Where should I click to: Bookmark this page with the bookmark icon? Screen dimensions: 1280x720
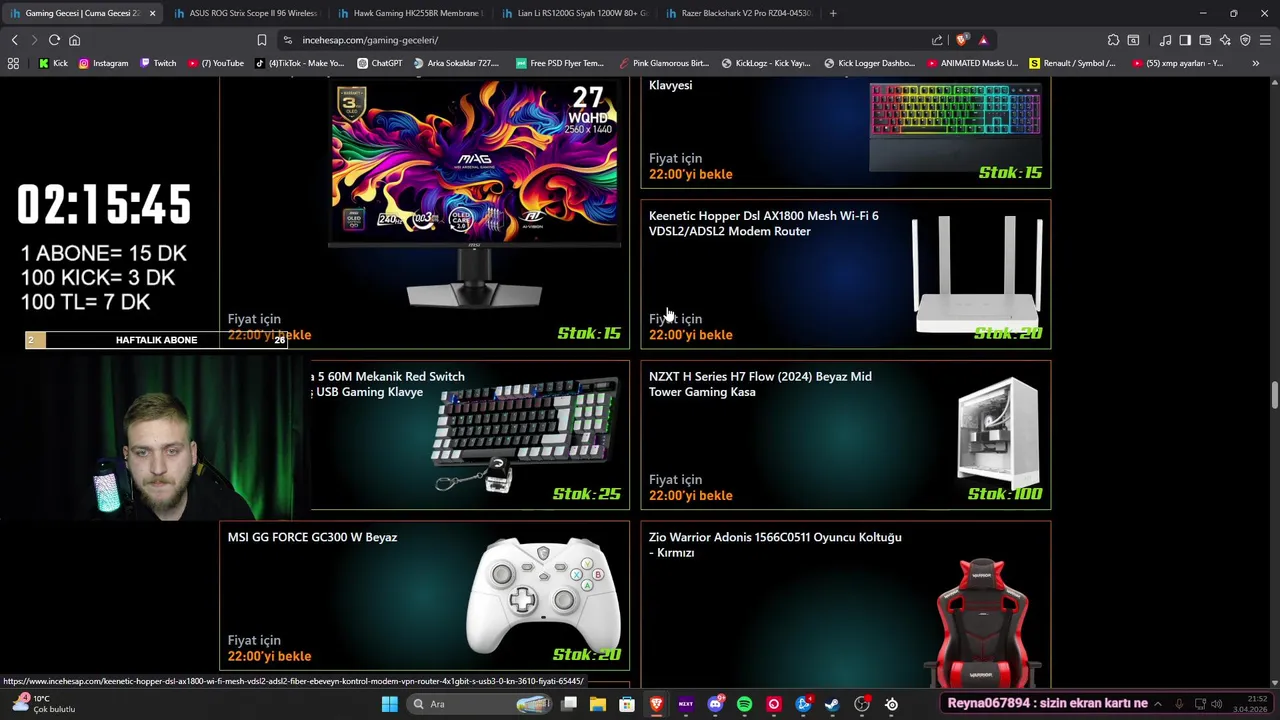pos(261,40)
